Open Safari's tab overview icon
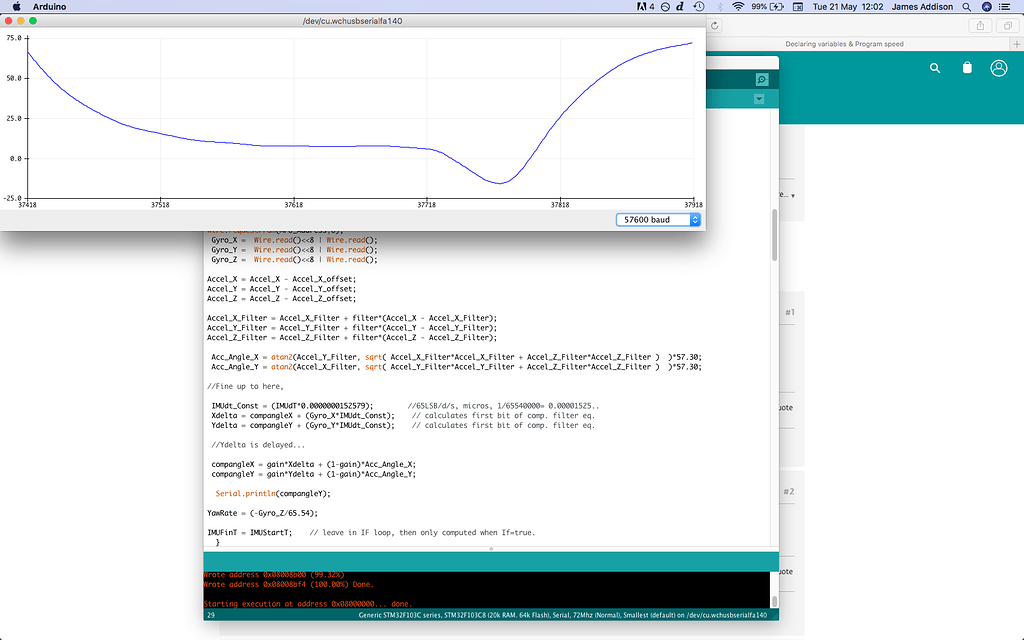 pyautogui.click(x=1009, y=25)
